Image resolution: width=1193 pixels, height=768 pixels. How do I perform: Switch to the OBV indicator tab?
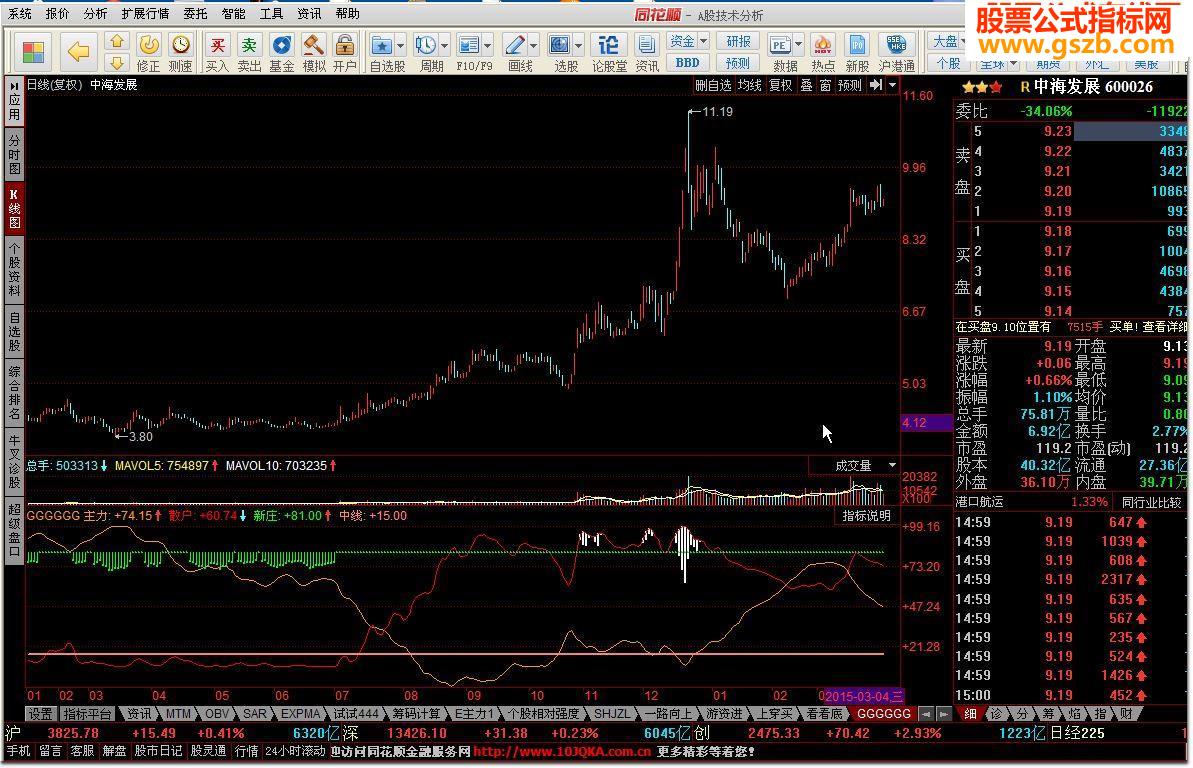pos(217,713)
